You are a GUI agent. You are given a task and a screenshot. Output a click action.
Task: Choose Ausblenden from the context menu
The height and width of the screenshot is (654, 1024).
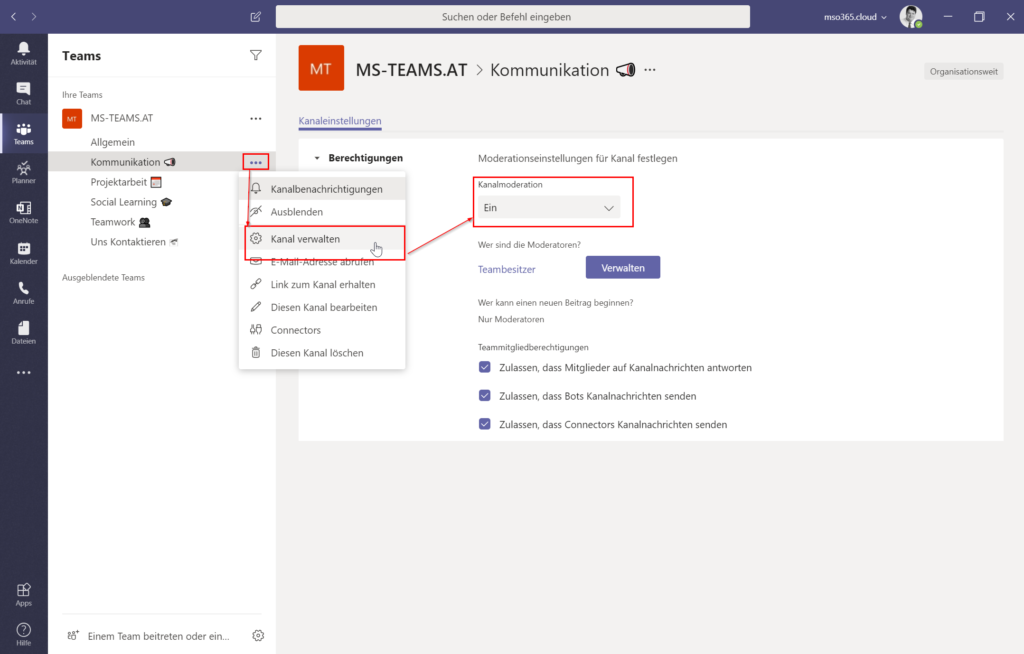pyautogui.click(x=323, y=212)
